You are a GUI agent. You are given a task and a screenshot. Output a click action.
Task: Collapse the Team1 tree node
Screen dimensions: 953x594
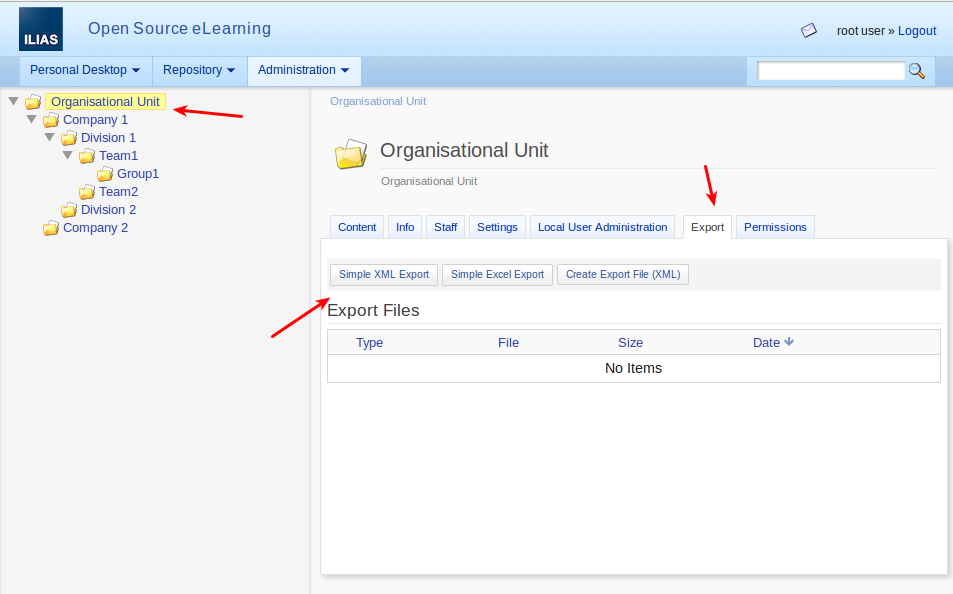pyautogui.click(x=67, y=155)
